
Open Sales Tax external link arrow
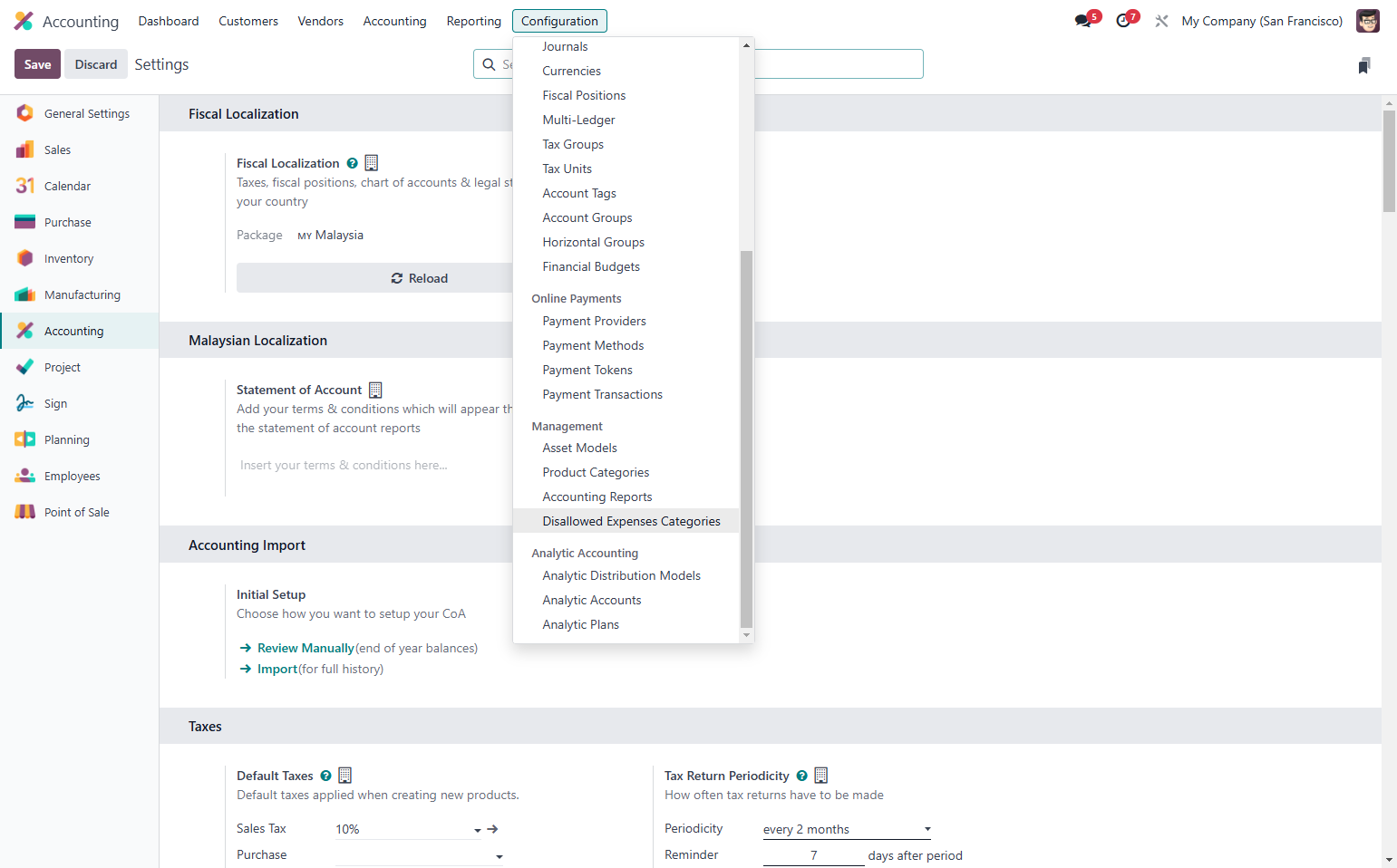click(x=492, y=829)
